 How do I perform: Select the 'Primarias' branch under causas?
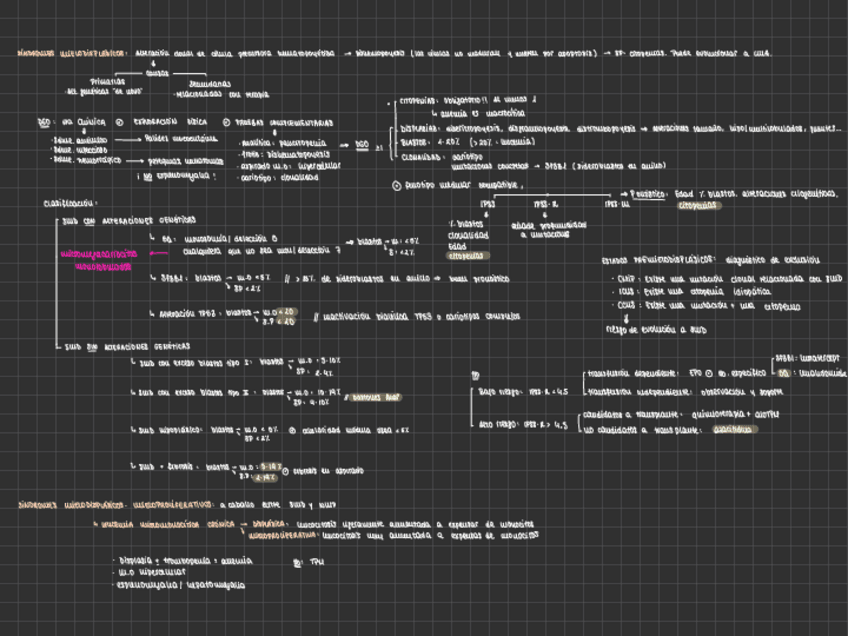click(107, 82)
